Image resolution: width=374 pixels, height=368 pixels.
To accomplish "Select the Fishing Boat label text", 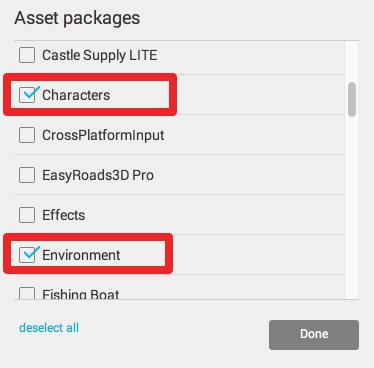I will point(81,294).
